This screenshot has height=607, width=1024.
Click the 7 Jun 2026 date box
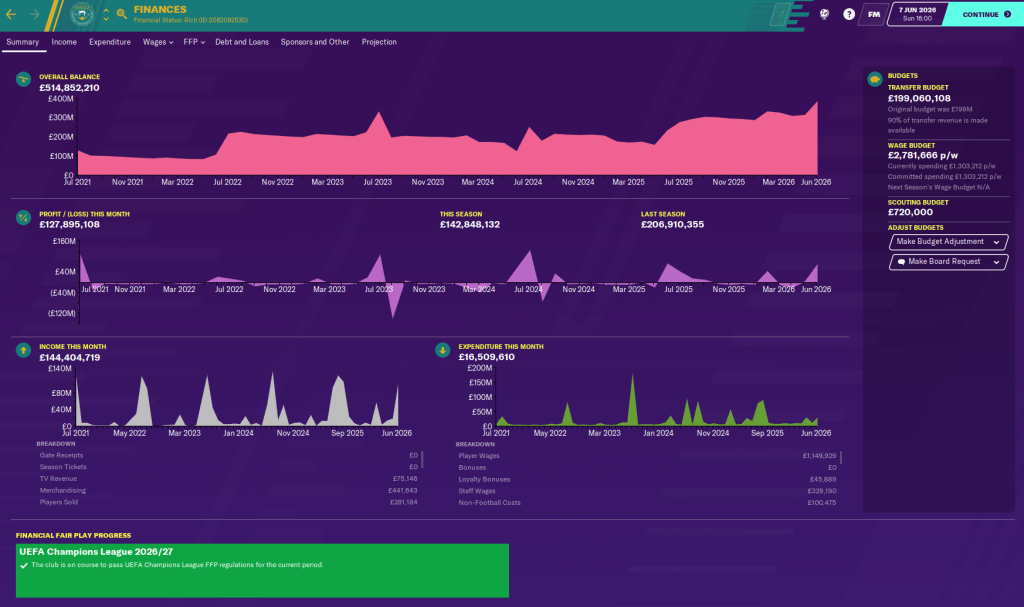pos(913,14)
